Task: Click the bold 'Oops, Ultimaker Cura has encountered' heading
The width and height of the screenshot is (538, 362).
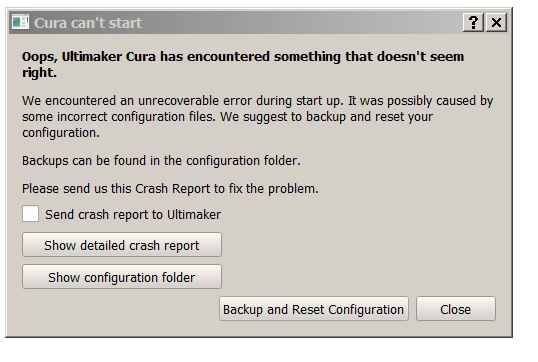Action: [x=243, y=64]
